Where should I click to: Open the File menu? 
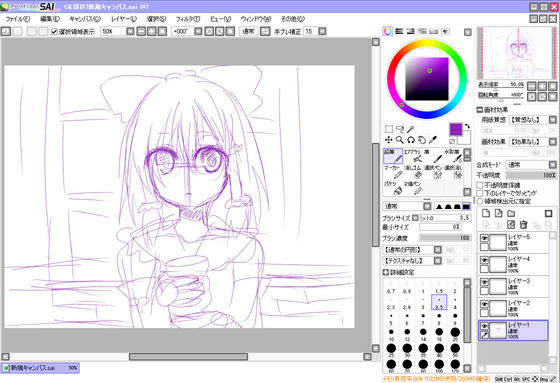tap(18, 19)
